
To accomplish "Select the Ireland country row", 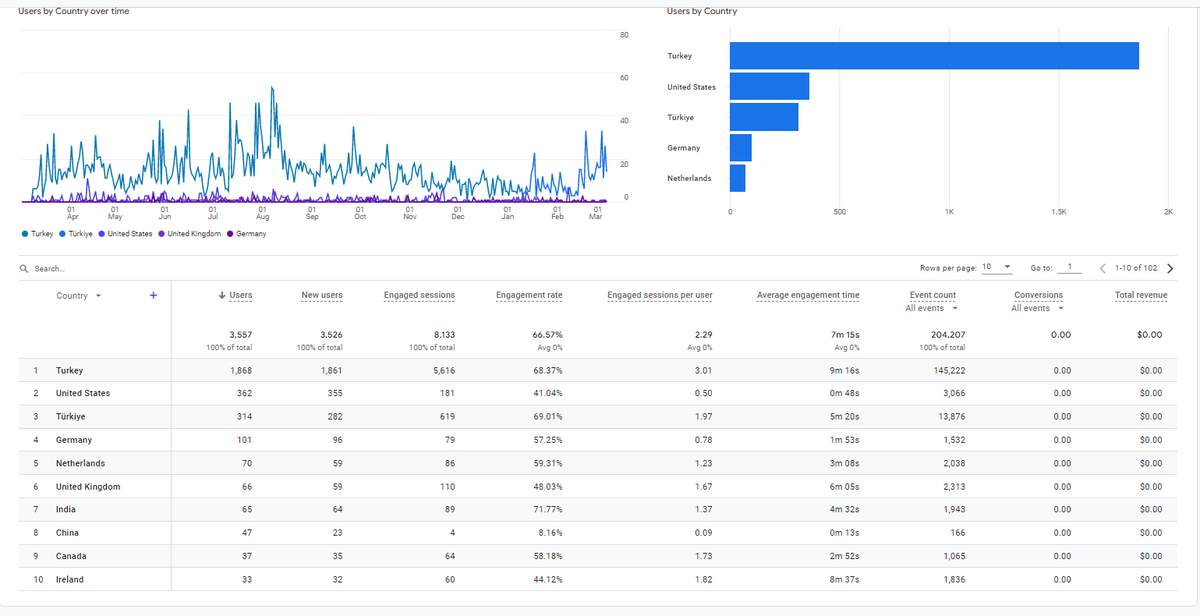I will click(x=599, y=580).
